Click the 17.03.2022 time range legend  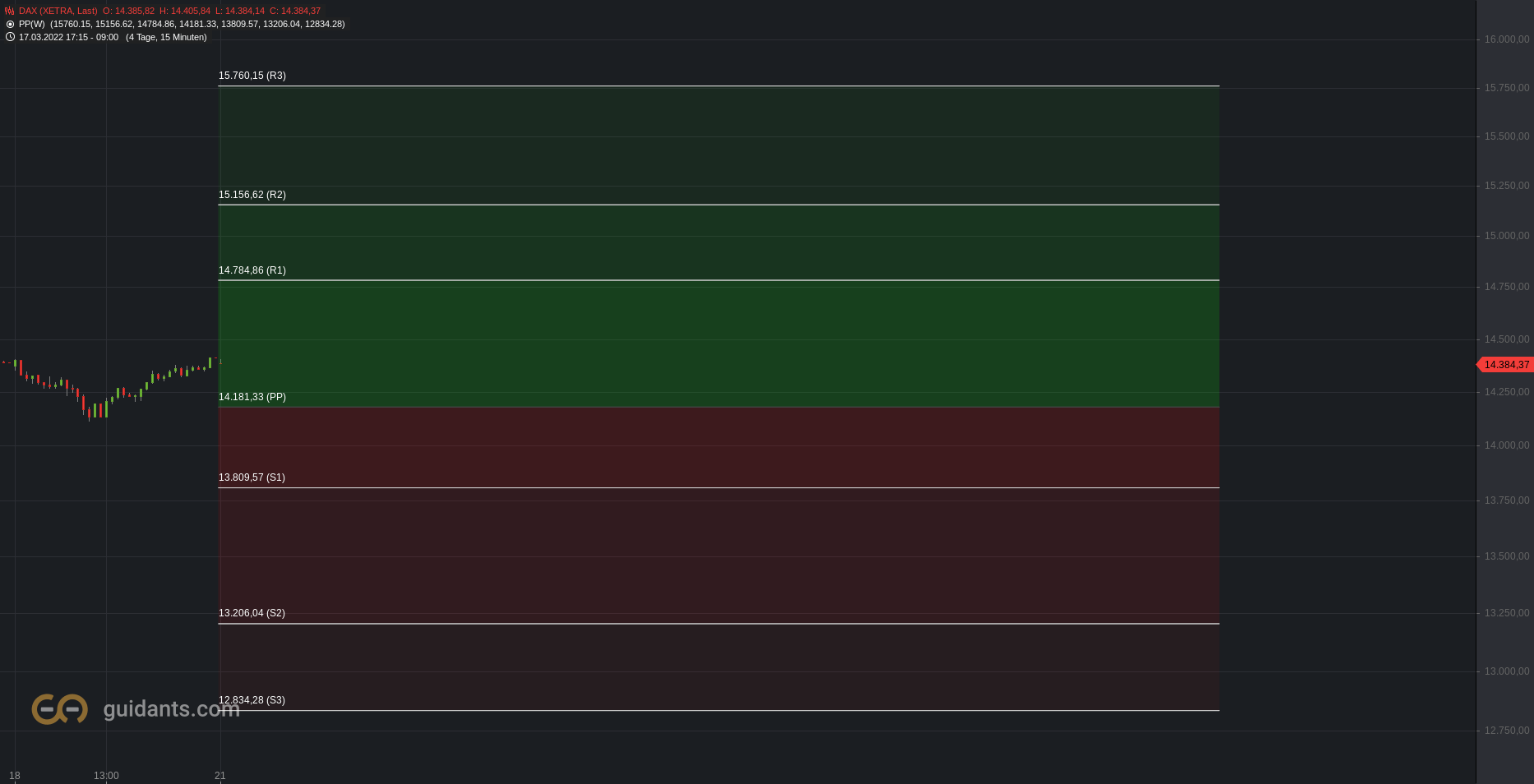tap(113, 37)
